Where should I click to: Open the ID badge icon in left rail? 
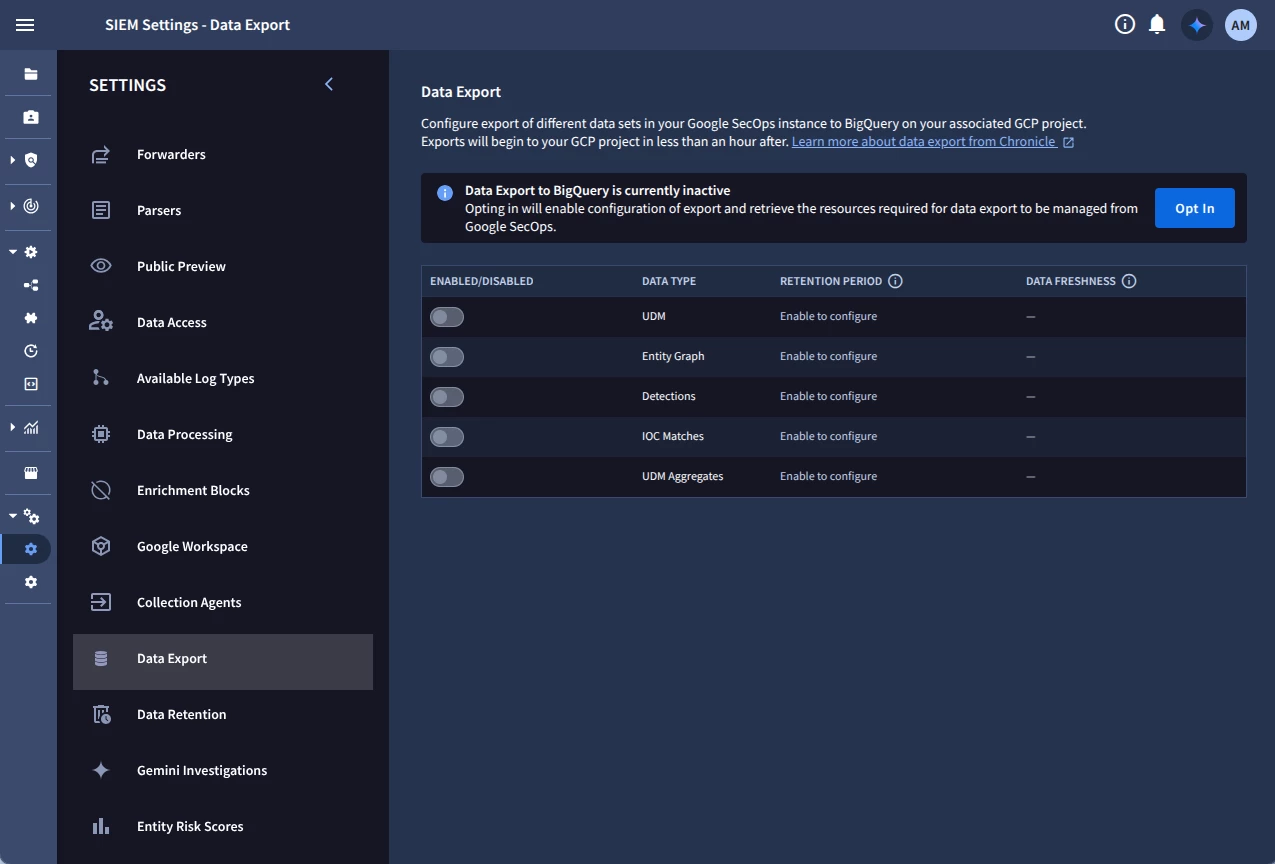pos(31,117)
